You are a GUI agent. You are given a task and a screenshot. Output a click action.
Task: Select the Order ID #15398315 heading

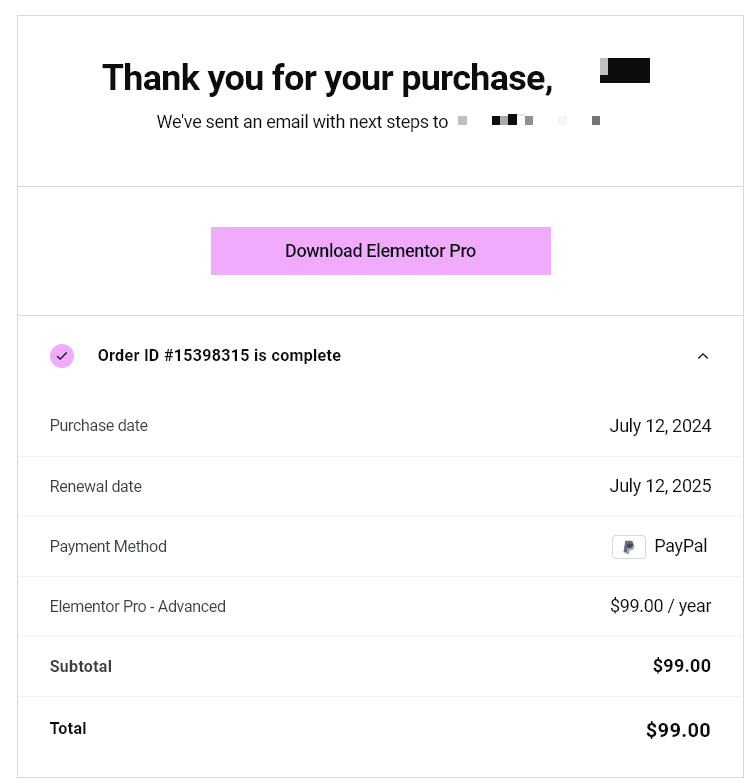pos(219,356)
